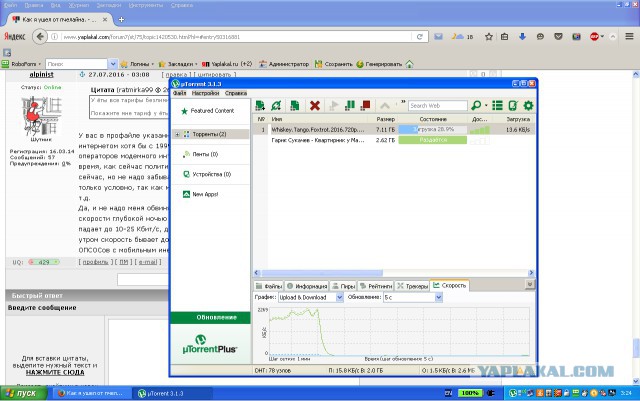Click Move Up Queue arrow icon
Screen dimensions: 640x401
[384, 105]
